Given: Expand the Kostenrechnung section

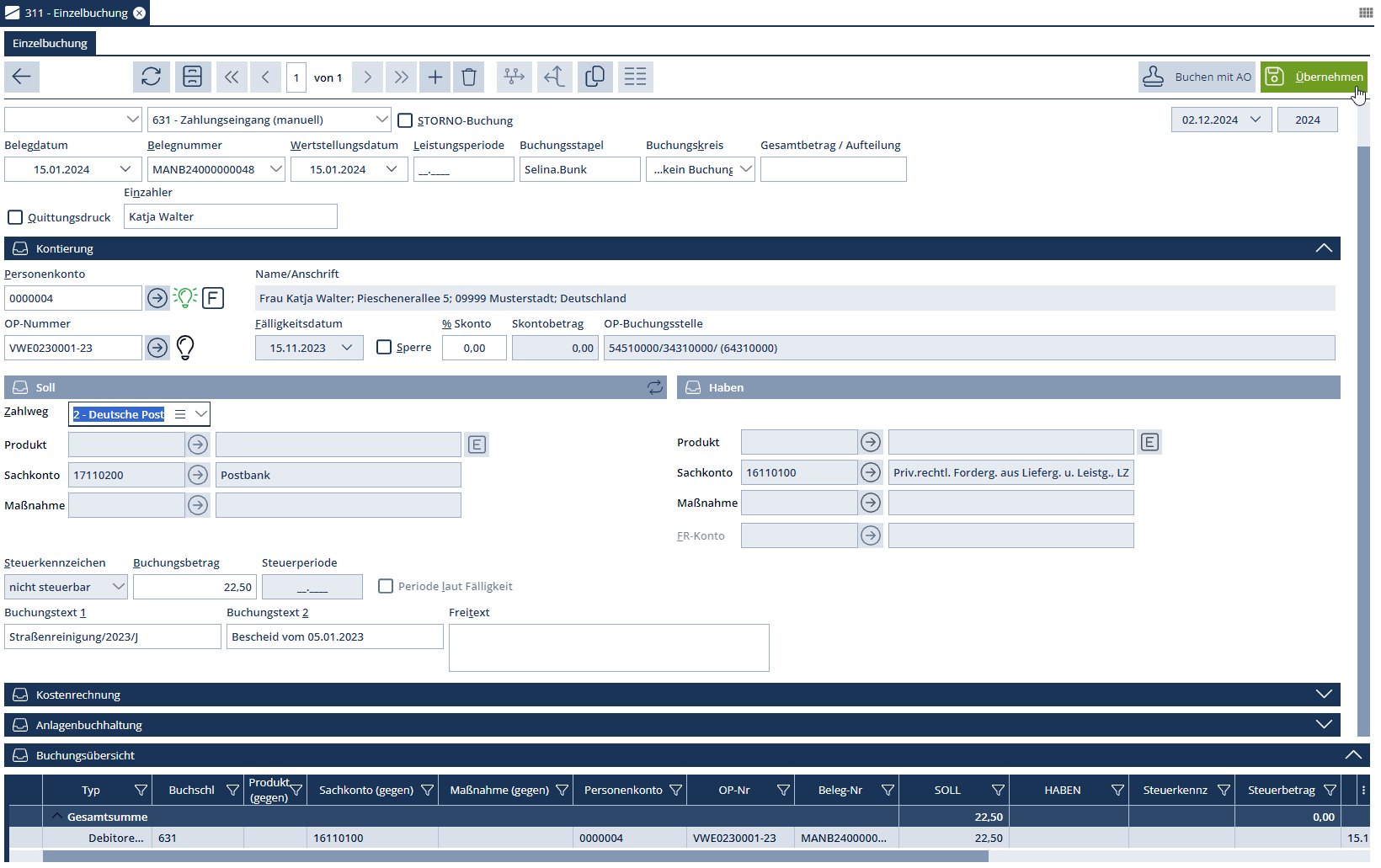Looking at the screenshot, I should [x=1323, y=695].
